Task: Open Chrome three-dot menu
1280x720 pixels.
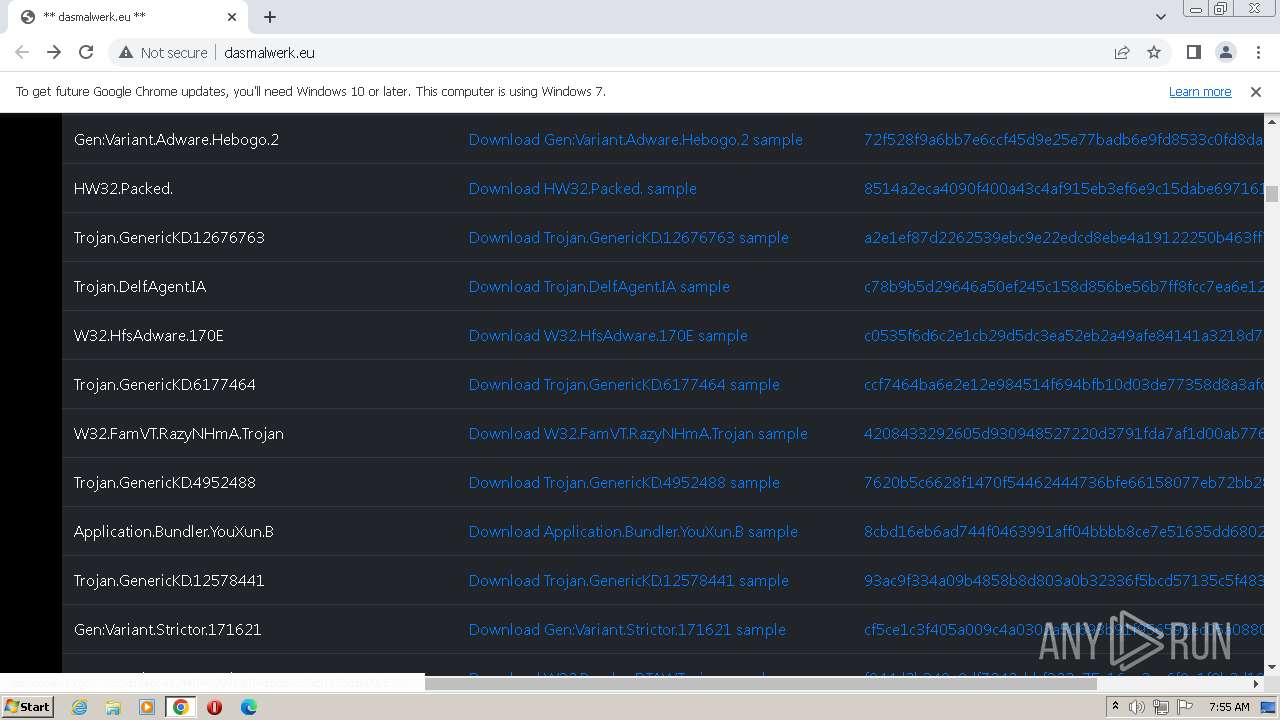Action: pyautogui.click(x=1258, y=52)
